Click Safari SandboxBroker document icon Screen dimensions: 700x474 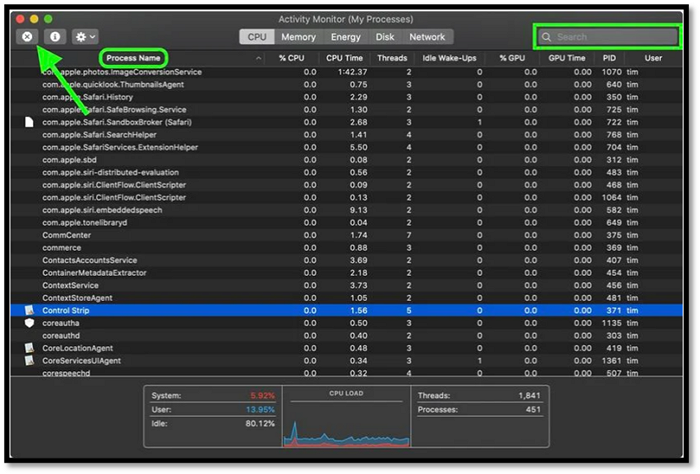[29, 122]
